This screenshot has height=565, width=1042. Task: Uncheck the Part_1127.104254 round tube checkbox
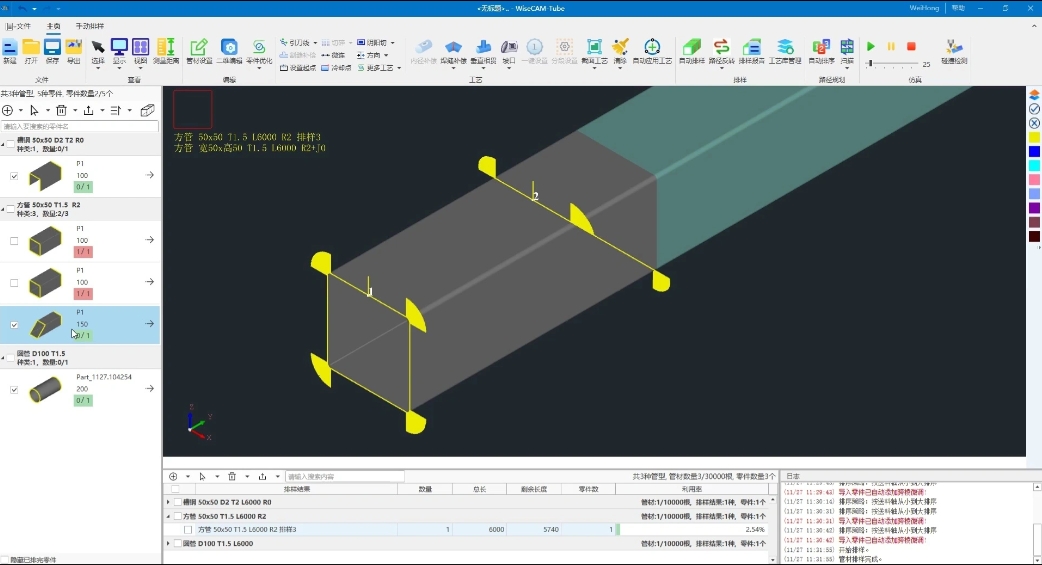(x=14, y=389)
